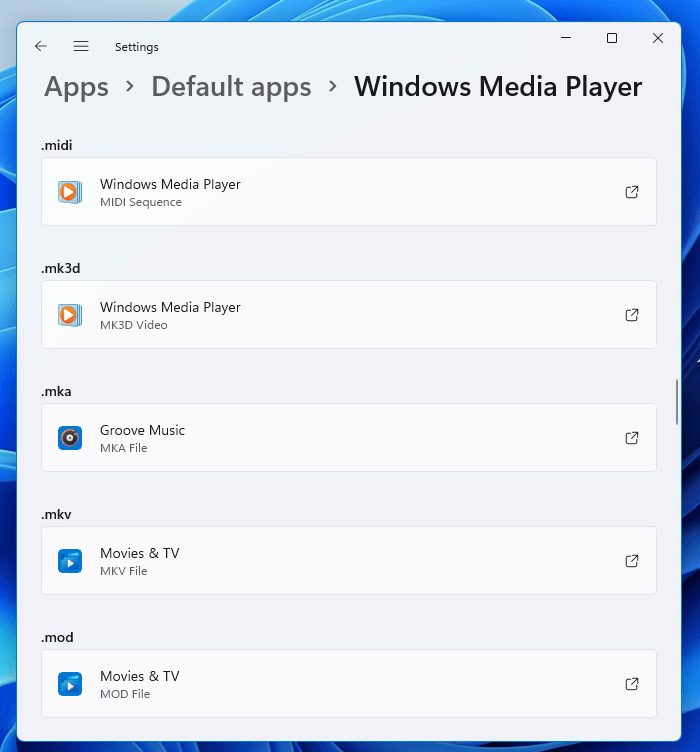Navigate to Apps breadcrumb
The width and height of the screenshot is (700, 752).
point(77,87)
